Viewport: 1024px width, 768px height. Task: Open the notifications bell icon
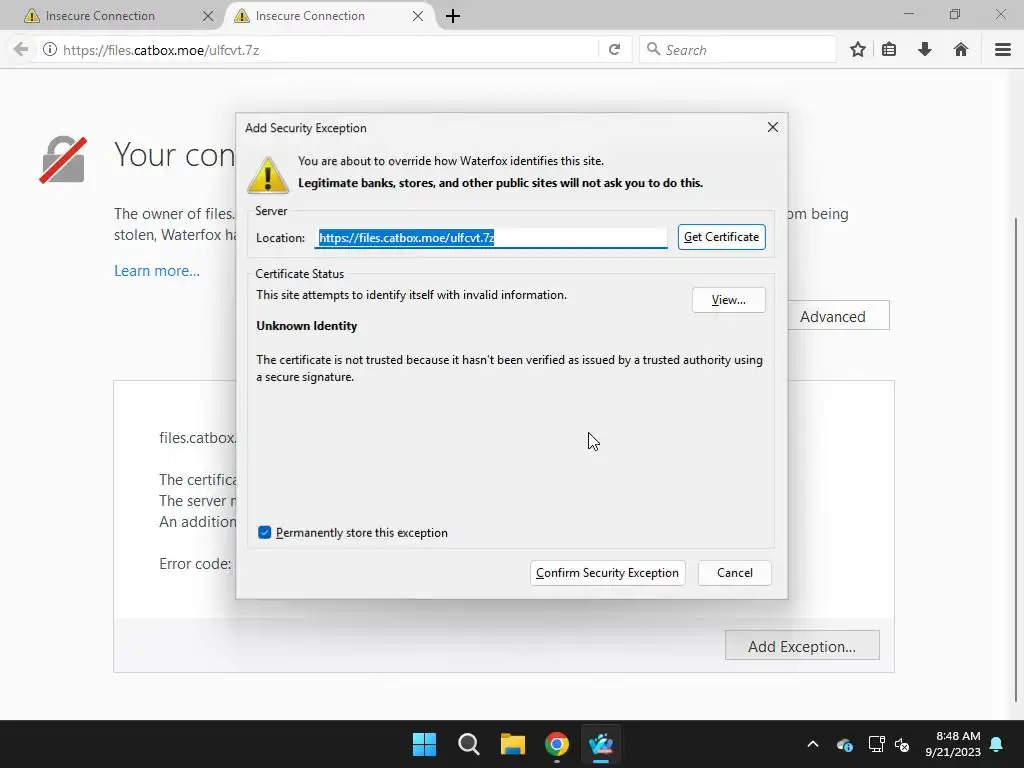pyautogui.click(x=997, y=744)
